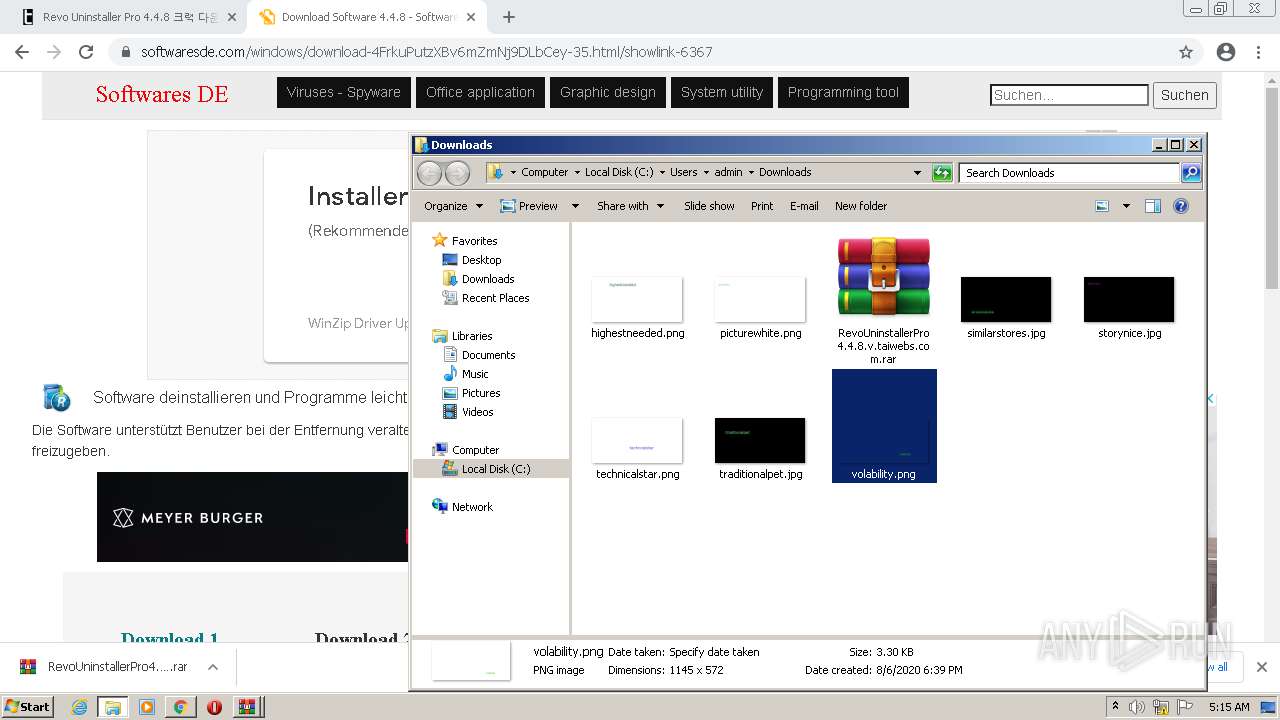Click the Windows Start button
Viewport: 1280px width, 720px height.
coord(28,707)
